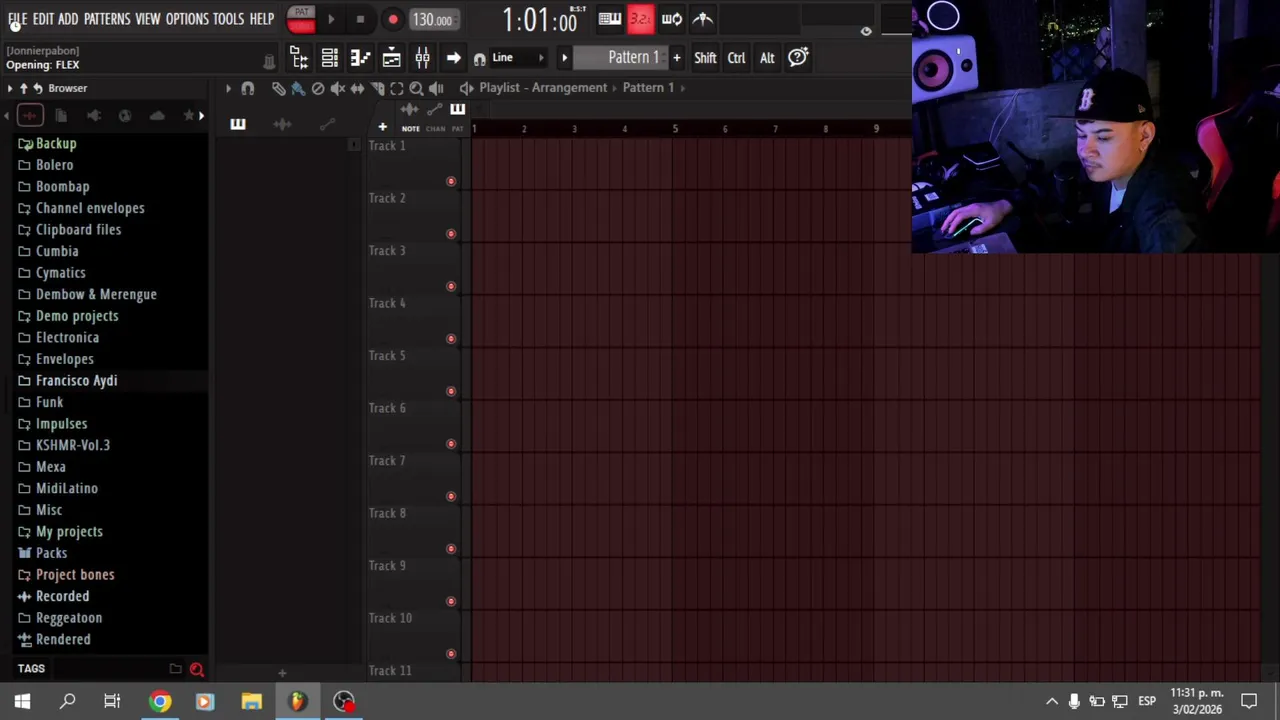This screenshot has width=1280, height=720.
Task: Select the Draw pencil tool
Action: [278, 88]
